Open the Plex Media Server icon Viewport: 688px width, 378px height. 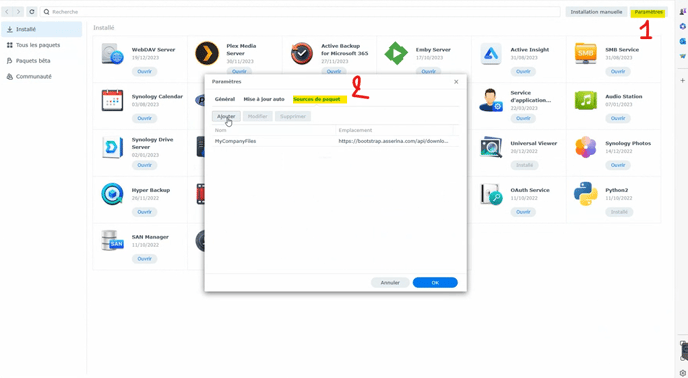[207, 53]
